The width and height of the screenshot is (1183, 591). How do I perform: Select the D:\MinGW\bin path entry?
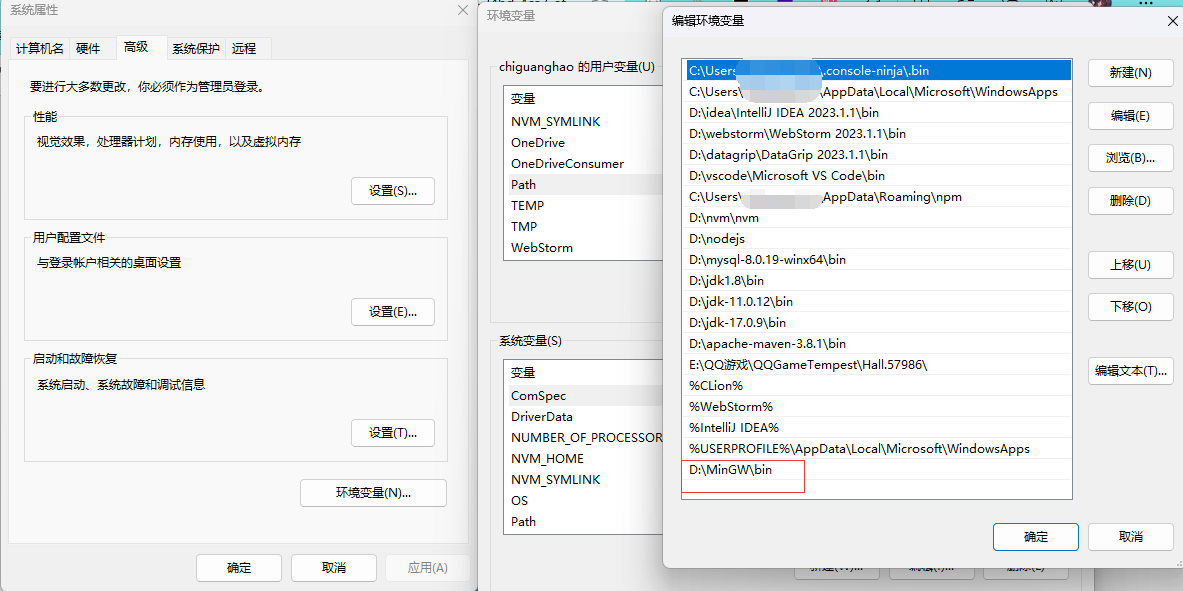pos(731,469)
